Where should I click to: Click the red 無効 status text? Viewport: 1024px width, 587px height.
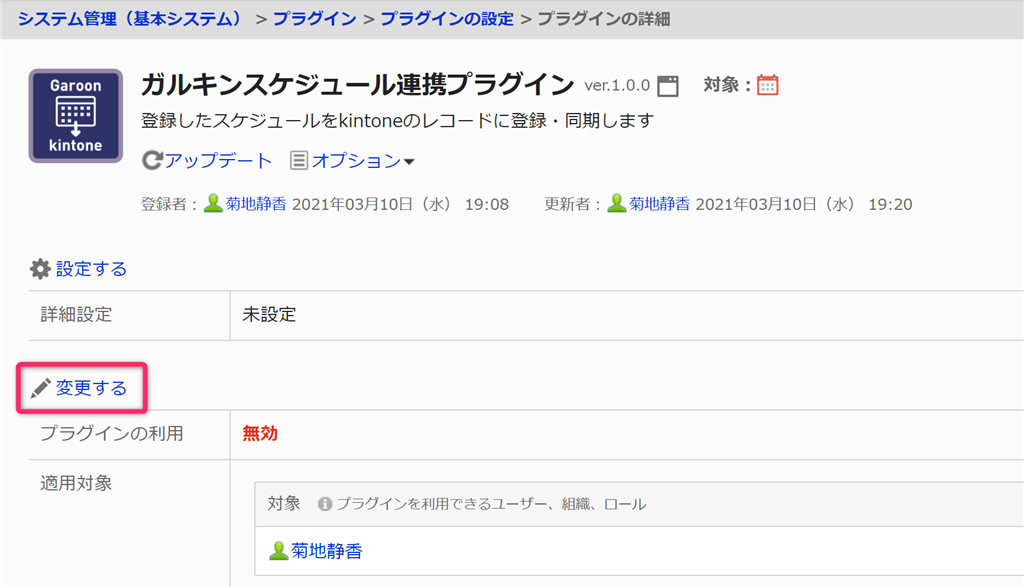(x=260, y=434)
